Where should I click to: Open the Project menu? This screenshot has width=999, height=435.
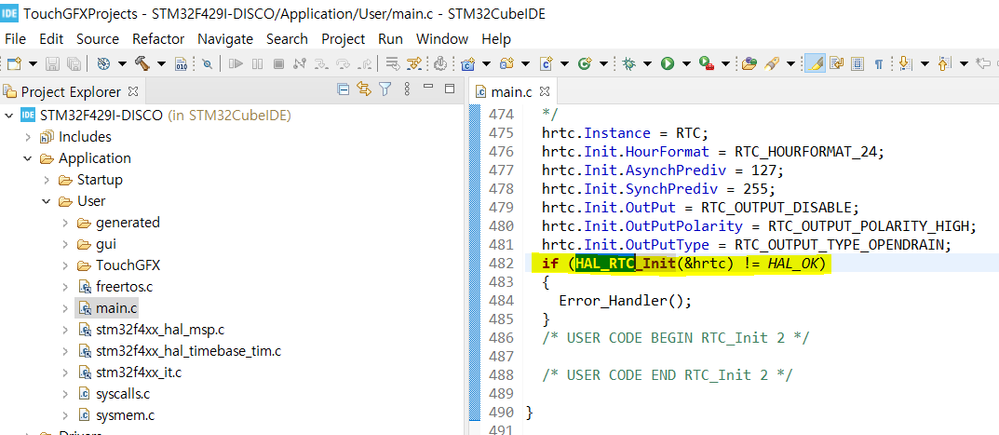(343, 39)
